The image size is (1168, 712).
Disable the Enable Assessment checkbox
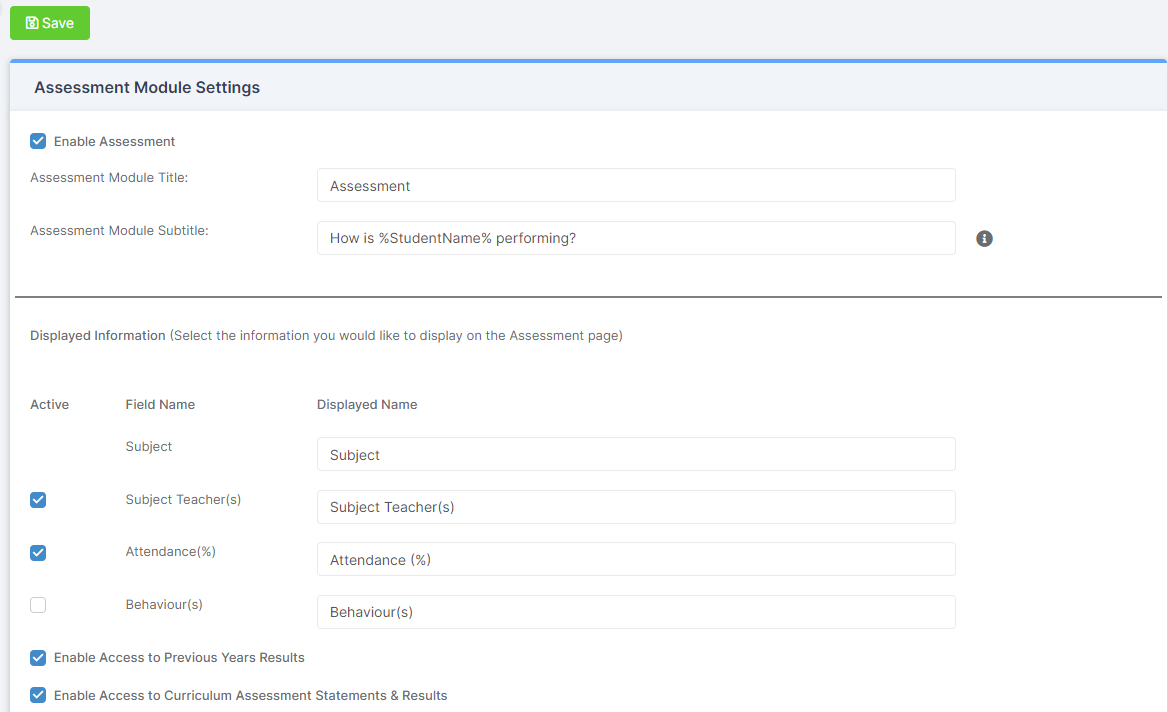point(37,141)
